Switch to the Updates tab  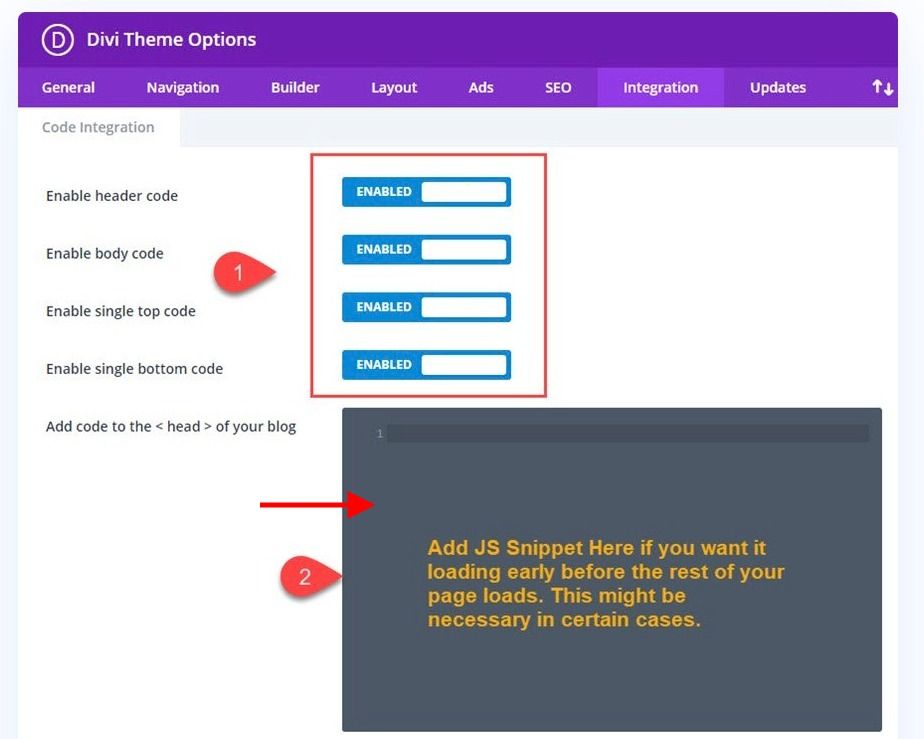tap(778, 88)
